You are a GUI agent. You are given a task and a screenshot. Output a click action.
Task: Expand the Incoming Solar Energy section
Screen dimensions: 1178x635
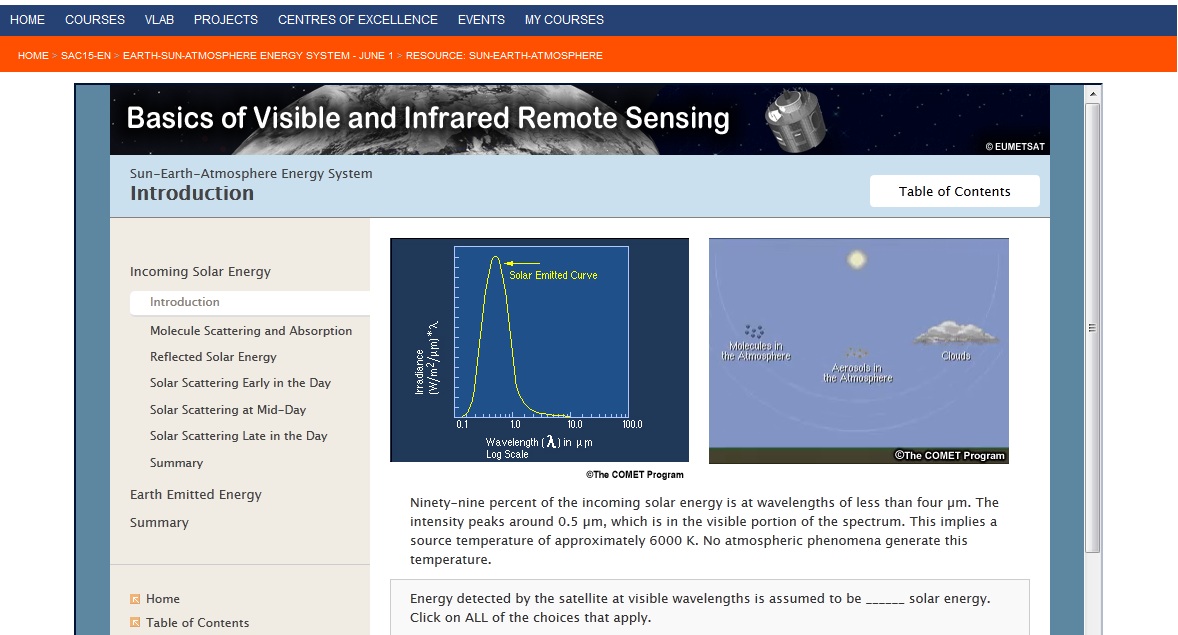click(x=200, y=271)
